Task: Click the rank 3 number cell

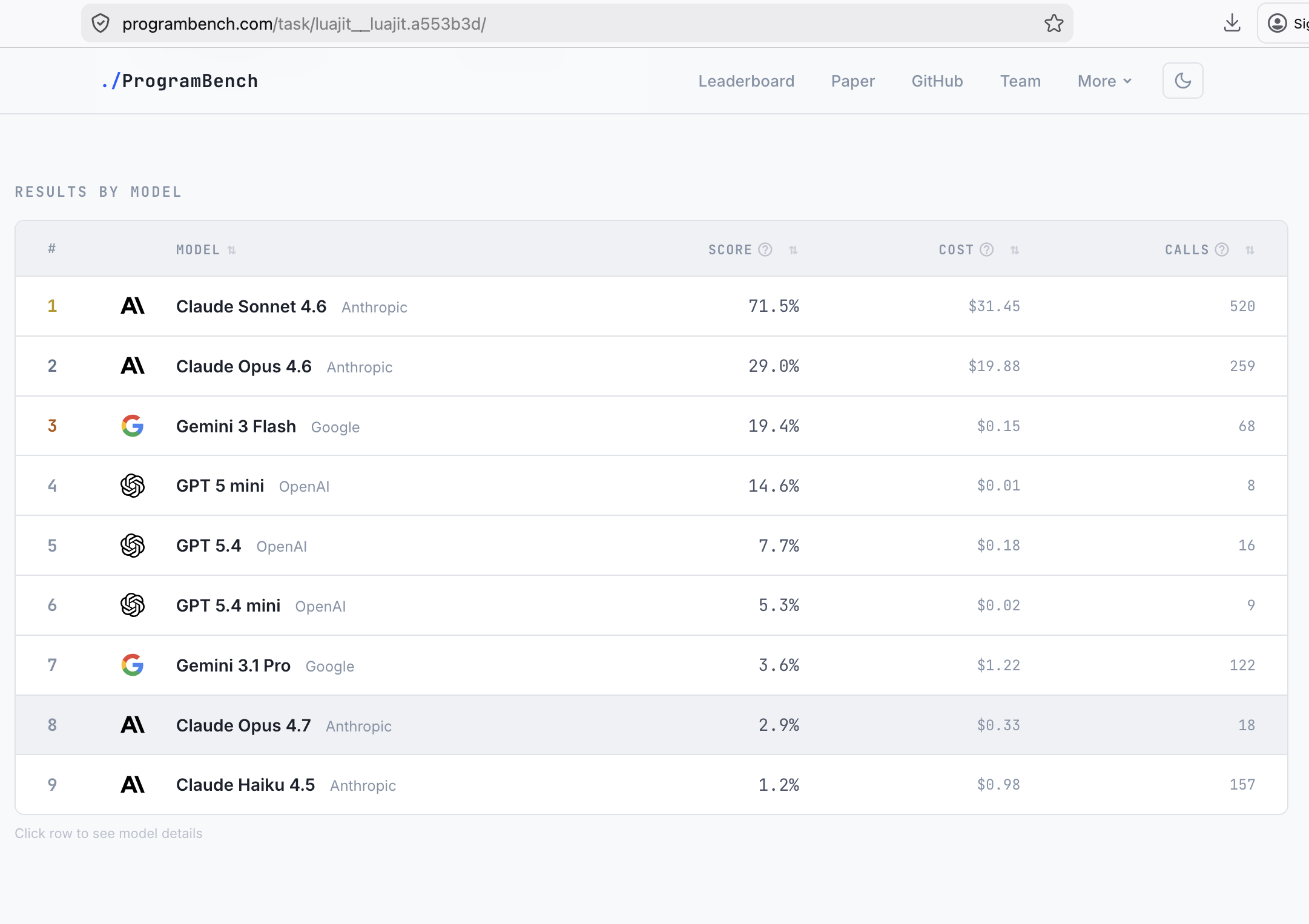Action: click(53, 426)
